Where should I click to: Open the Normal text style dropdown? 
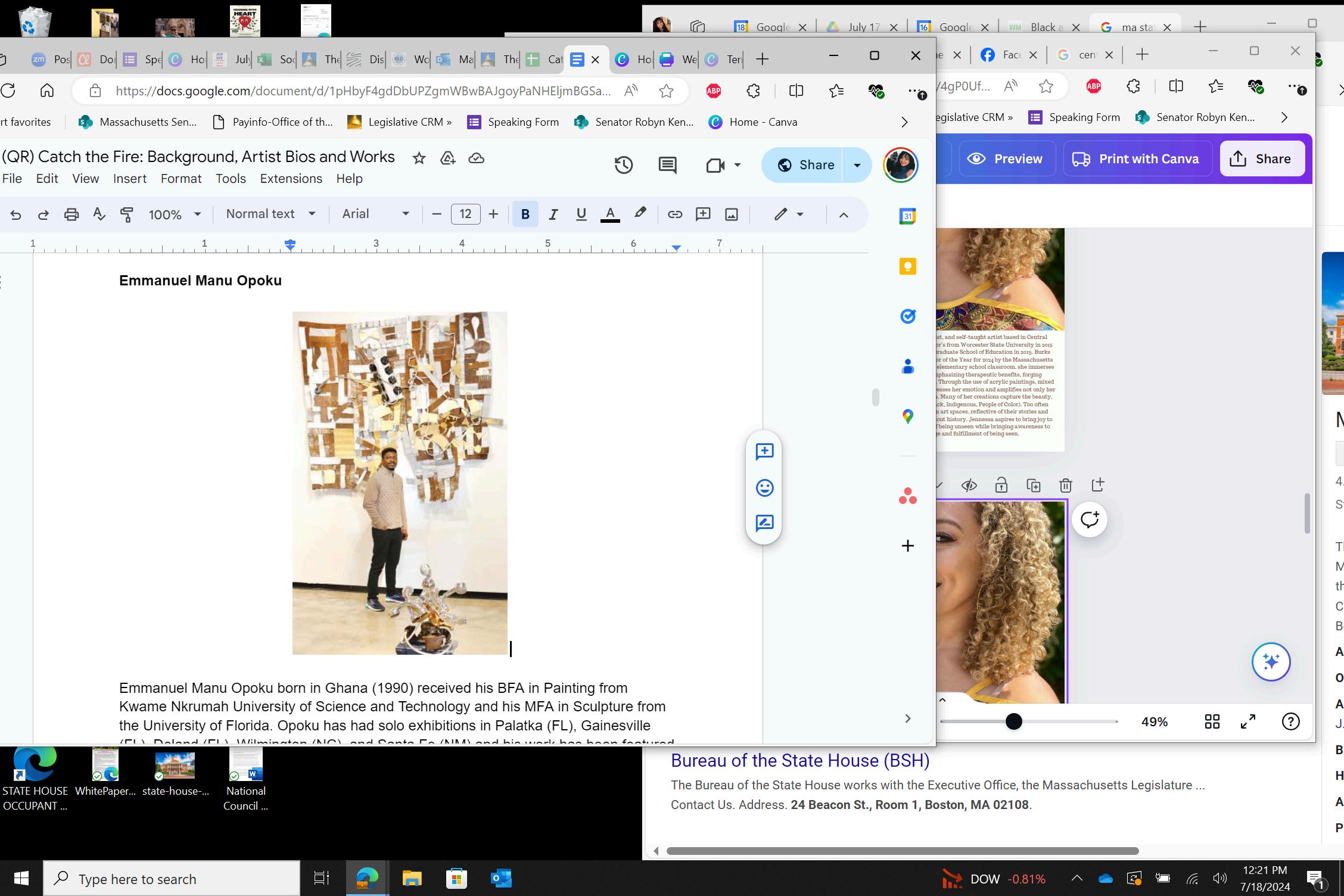270,214
